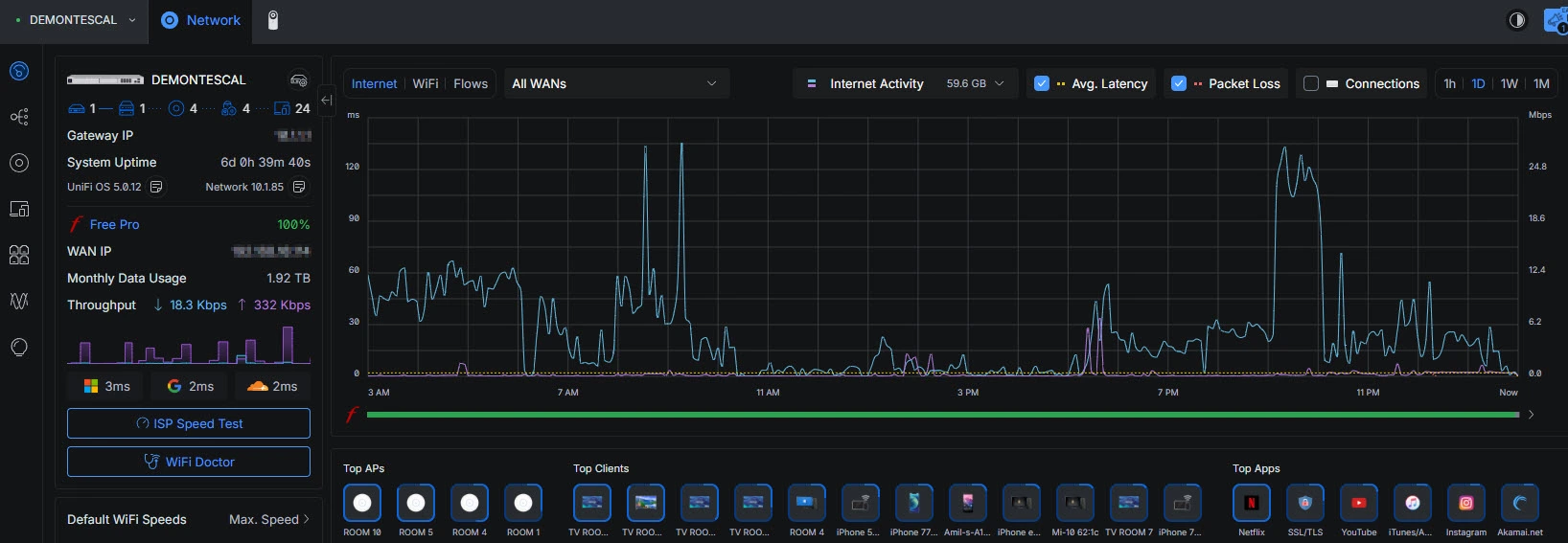Click the Monthly Data Usage 1.92 TB value

point(288,278)
